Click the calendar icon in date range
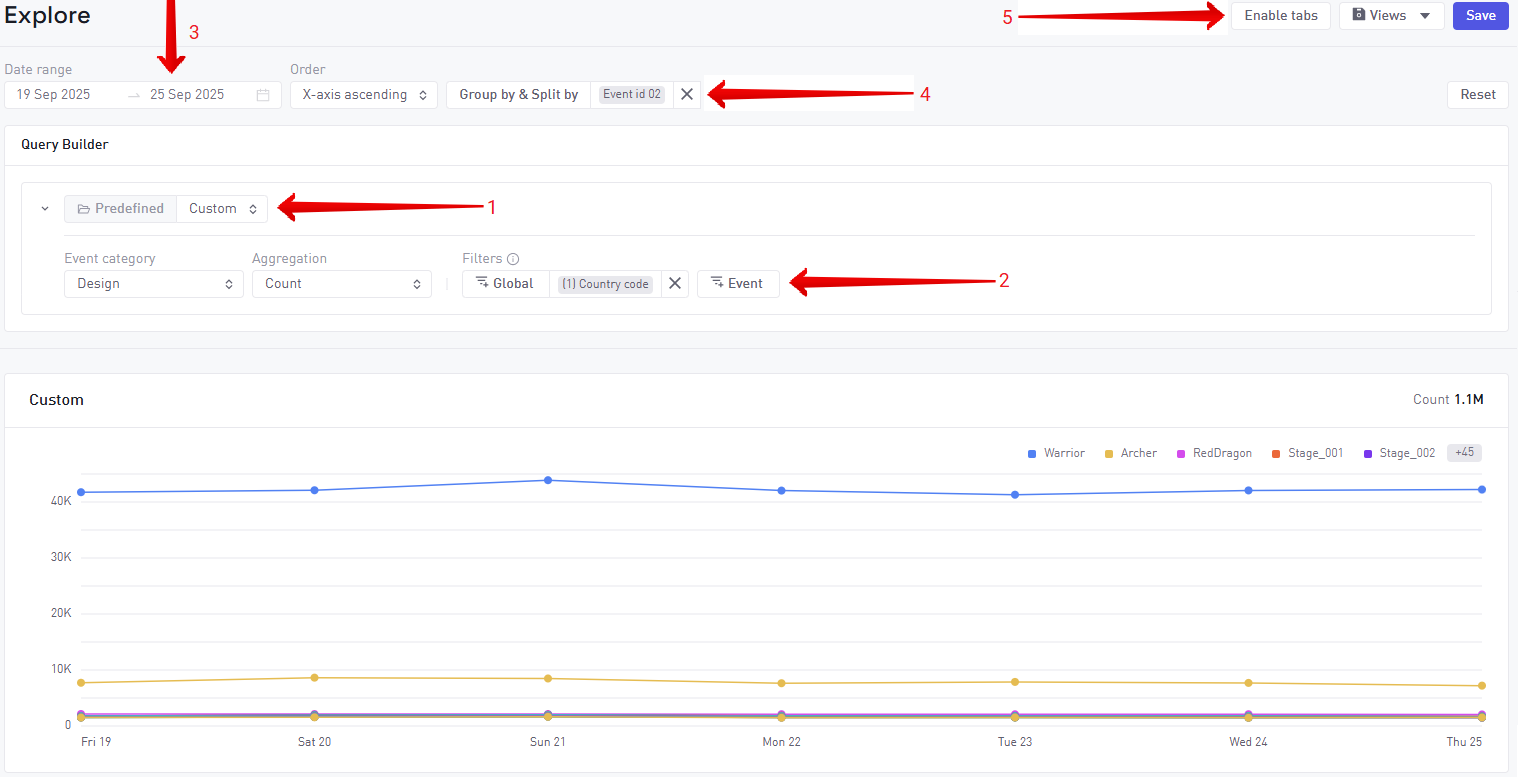This screenshot has width=1518, height=778. [x=263, y=95]
